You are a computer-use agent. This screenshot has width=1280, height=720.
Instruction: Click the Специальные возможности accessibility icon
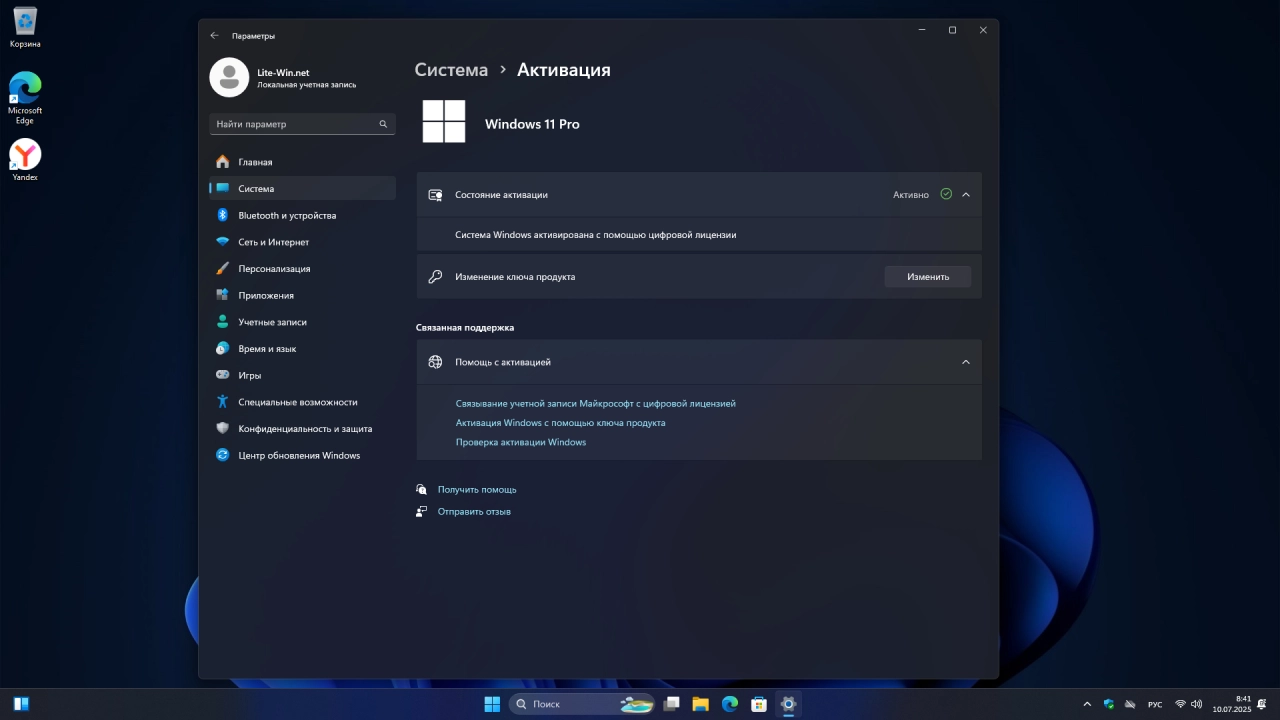pyautogui.click(x=222, y=402)
